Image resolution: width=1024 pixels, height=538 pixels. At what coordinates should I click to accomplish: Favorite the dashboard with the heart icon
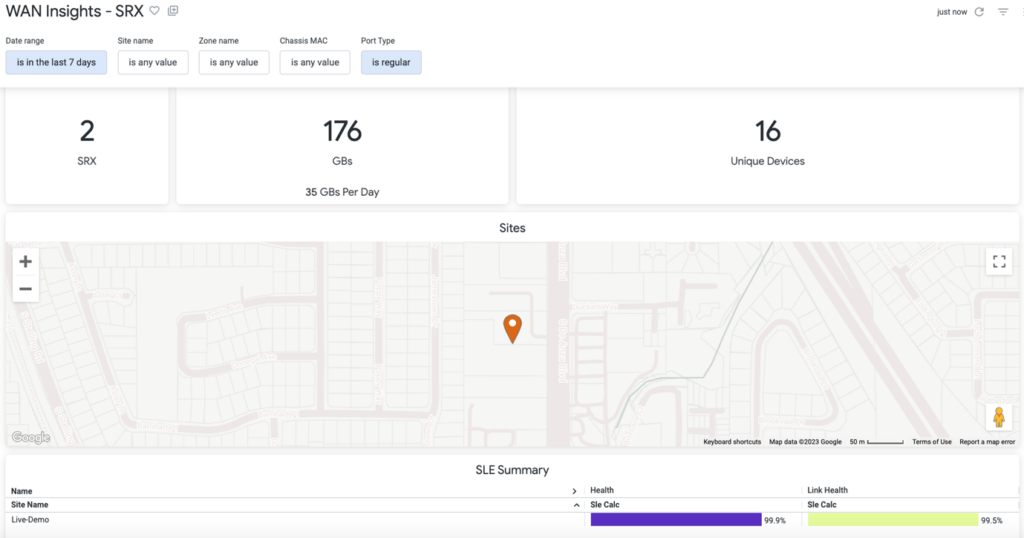pyautogui.click(x=154, y=11)
